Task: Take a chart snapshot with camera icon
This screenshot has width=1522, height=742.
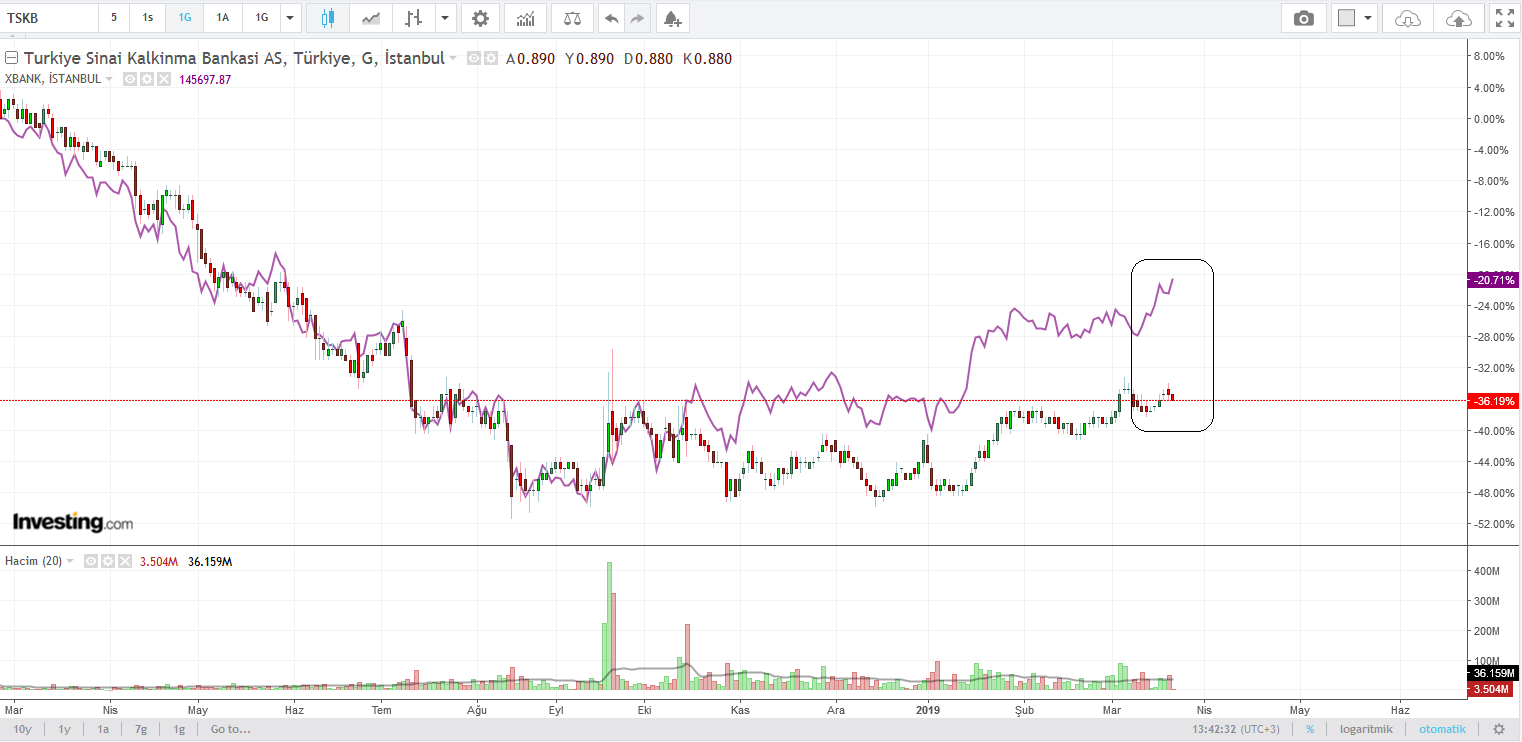Action: click(x=1304, y=18)
